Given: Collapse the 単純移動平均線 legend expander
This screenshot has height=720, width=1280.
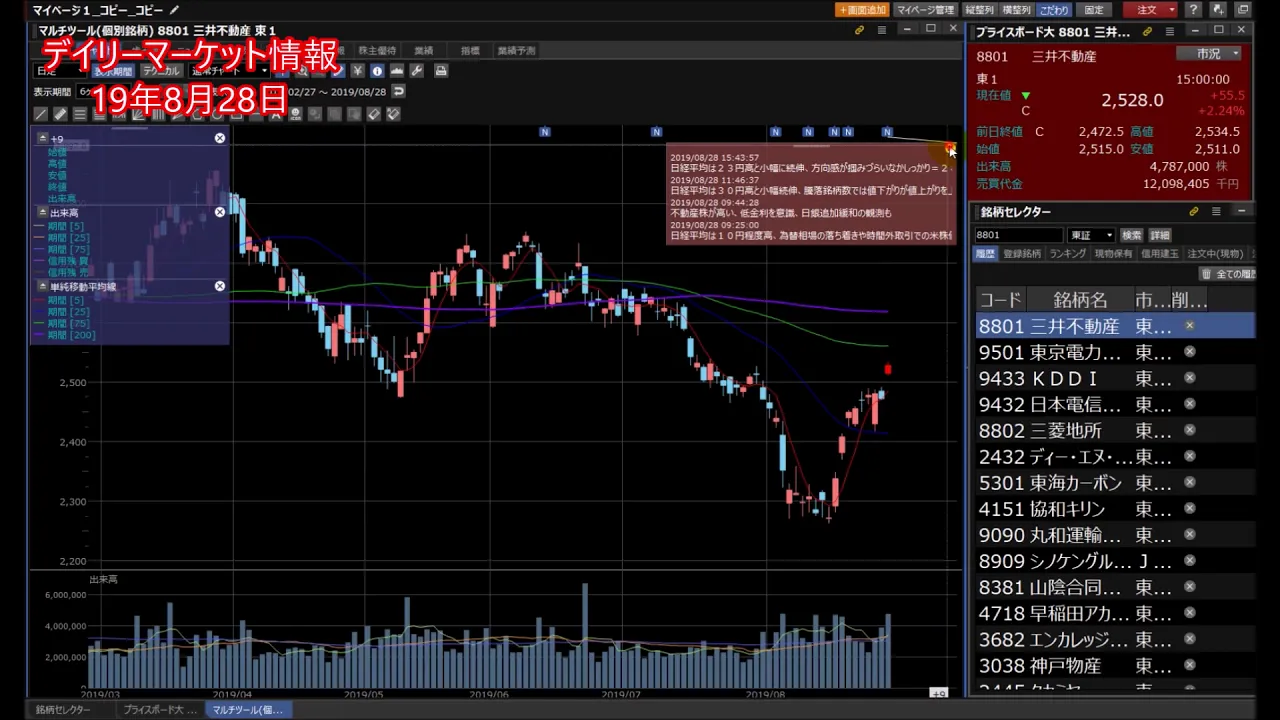Looking at the screenshot, I should pos(42,286).
